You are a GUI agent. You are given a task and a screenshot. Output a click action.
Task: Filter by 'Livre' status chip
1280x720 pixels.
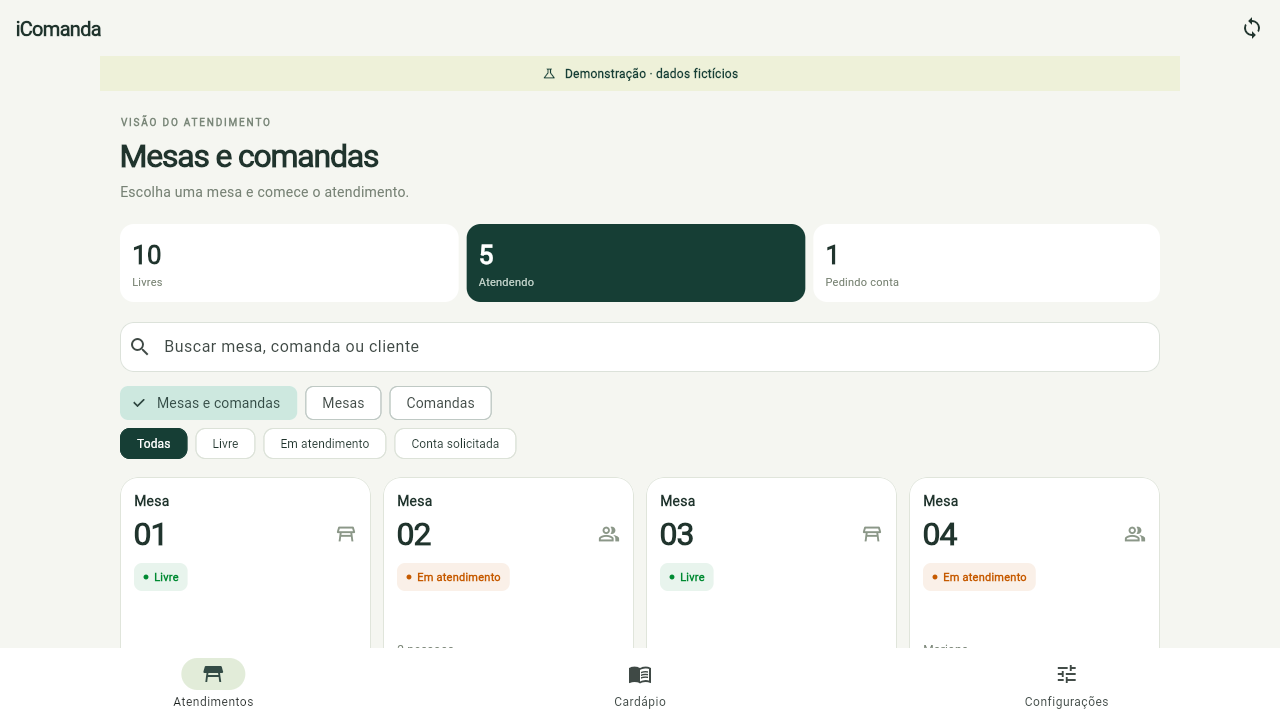226,444
